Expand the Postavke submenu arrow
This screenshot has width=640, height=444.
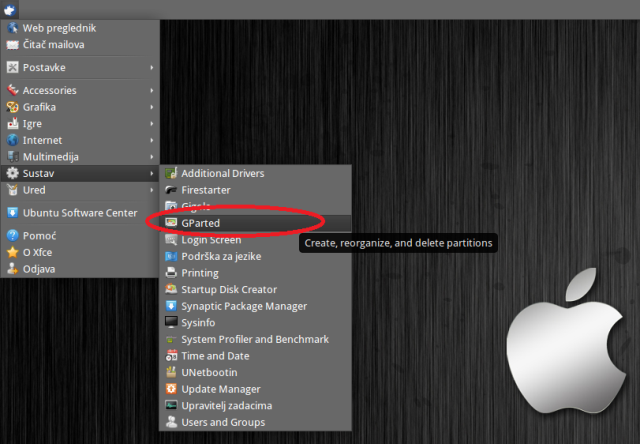point(152,67)
